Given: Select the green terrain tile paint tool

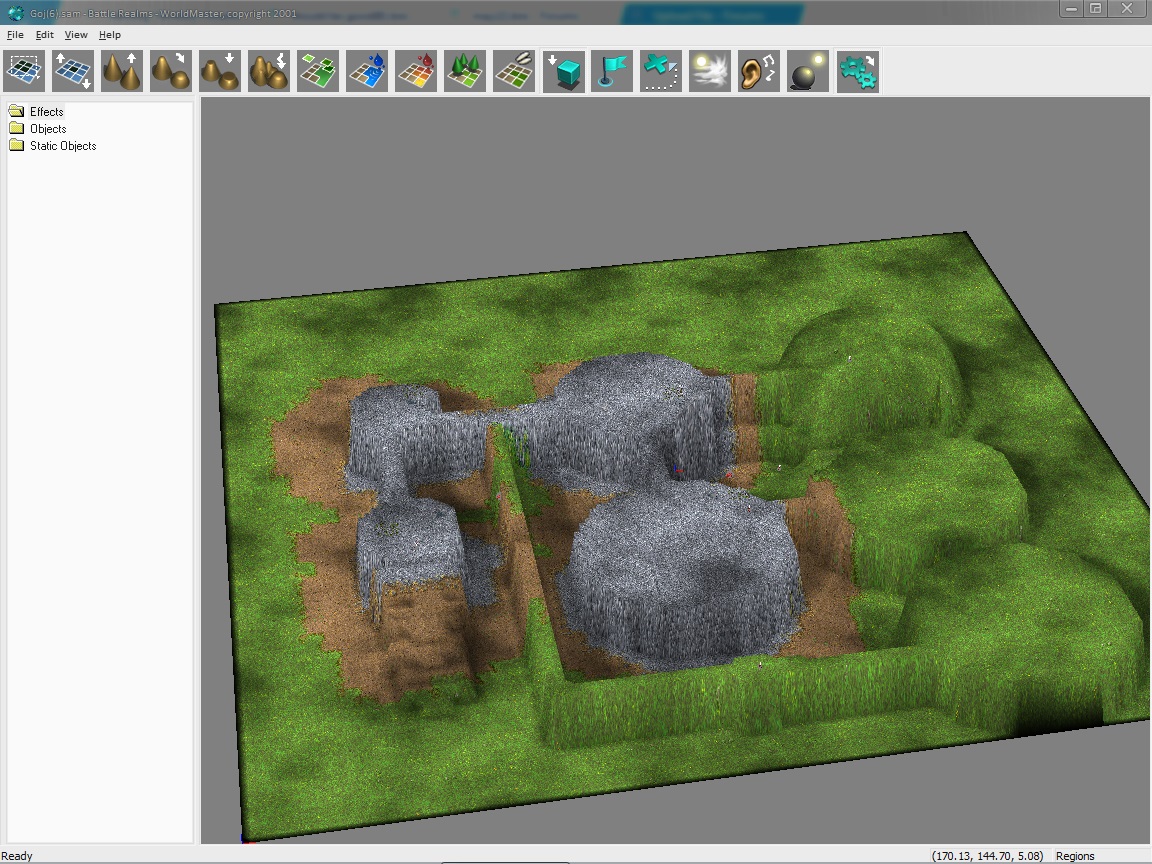Looking at the screenshot, I should click(x=318, y=71).
